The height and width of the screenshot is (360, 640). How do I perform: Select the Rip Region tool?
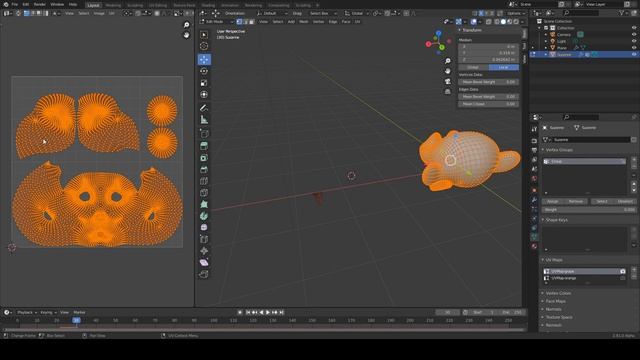click(x=204, y=274)
